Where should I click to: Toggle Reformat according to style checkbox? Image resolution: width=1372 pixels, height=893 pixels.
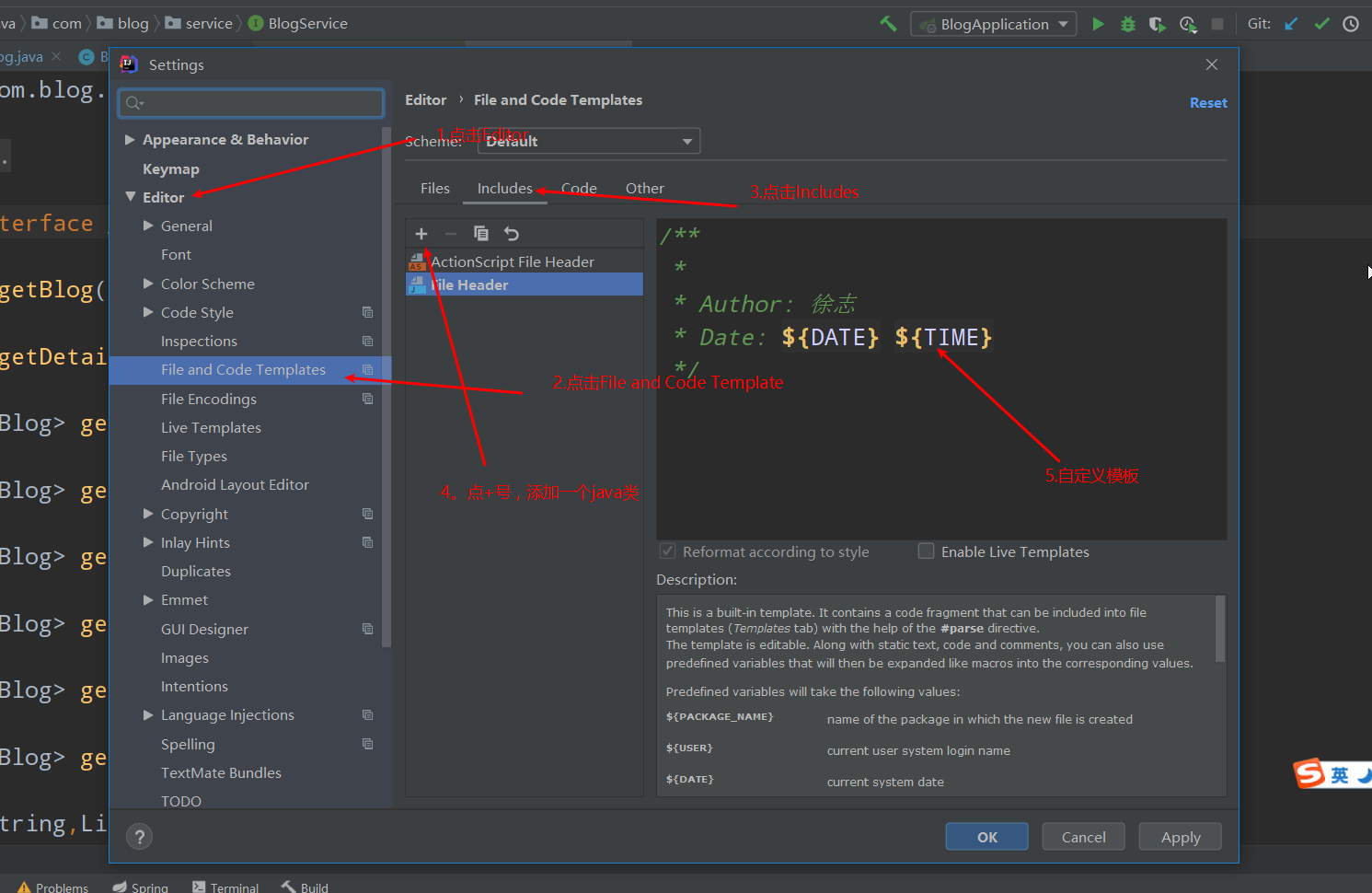click(x=667, y=551)
